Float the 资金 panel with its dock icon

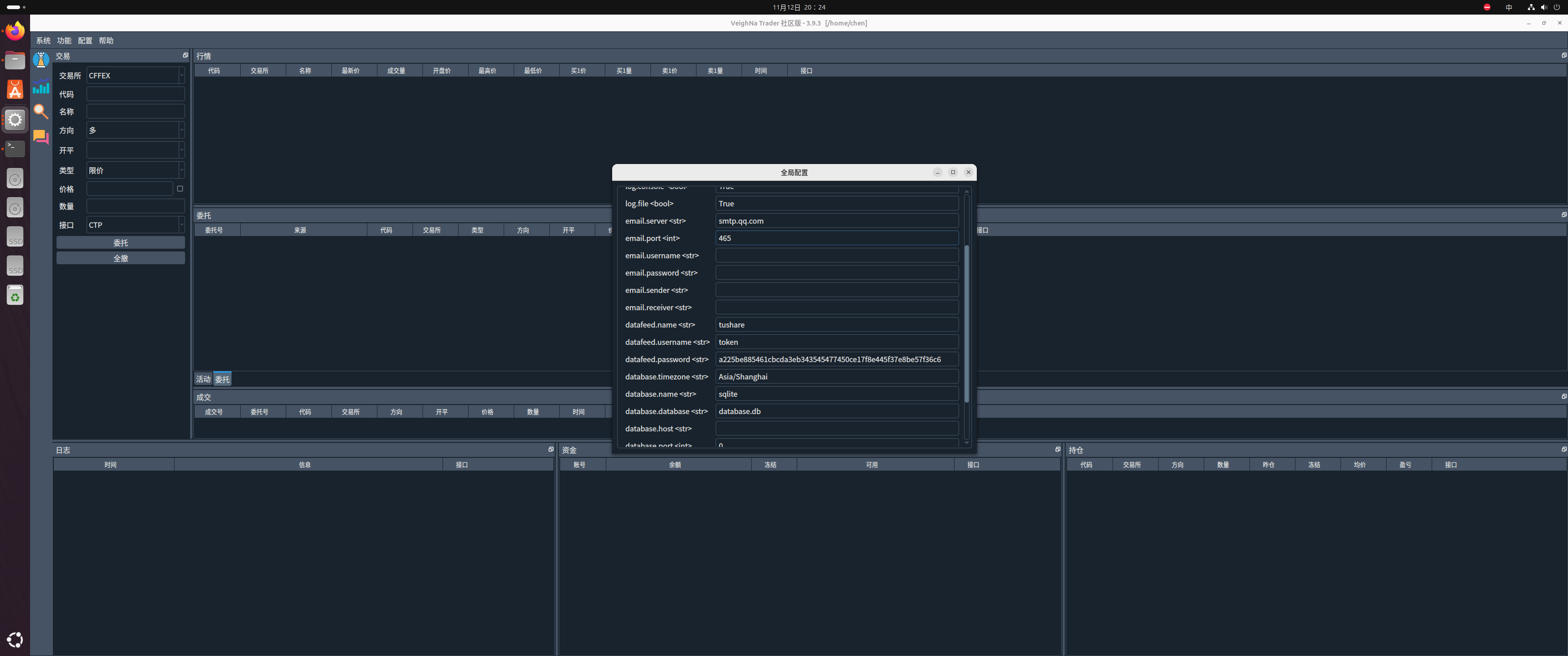point(1057,449)
